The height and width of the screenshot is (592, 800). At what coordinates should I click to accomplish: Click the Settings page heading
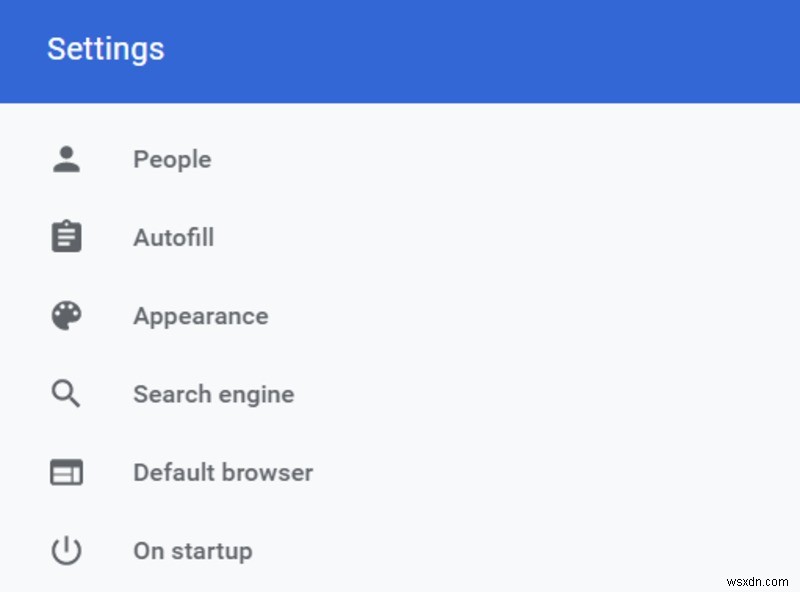coord(106,50)
